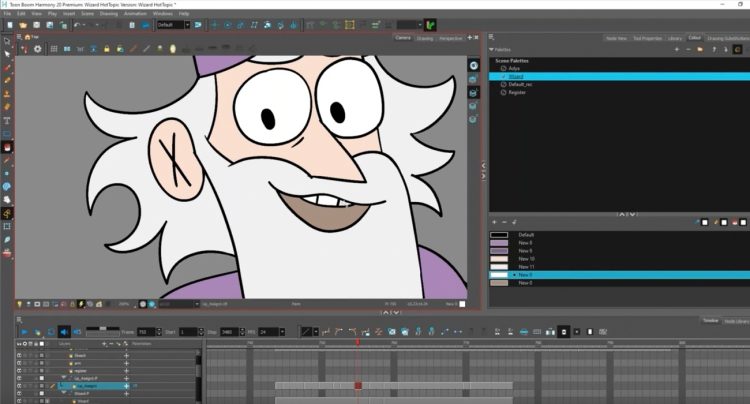Select the Pencil tool in left toolbar
Screen dimensions: 750x404
click(7, 80)
